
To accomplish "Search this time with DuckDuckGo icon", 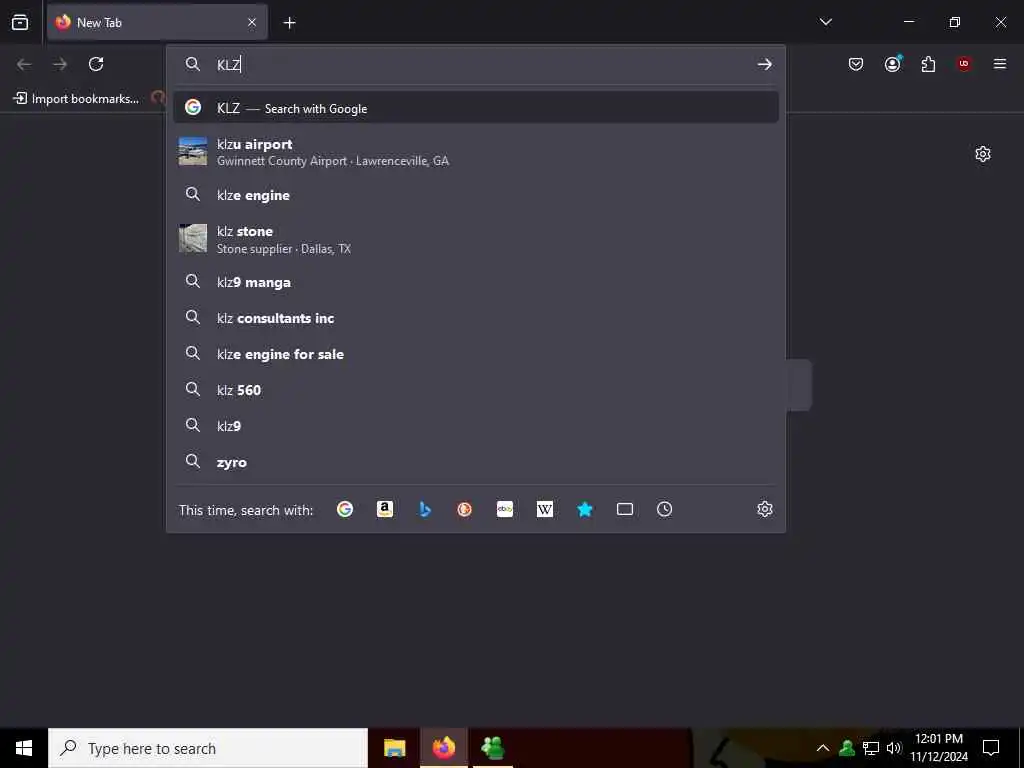I will [x=464, y=509].
